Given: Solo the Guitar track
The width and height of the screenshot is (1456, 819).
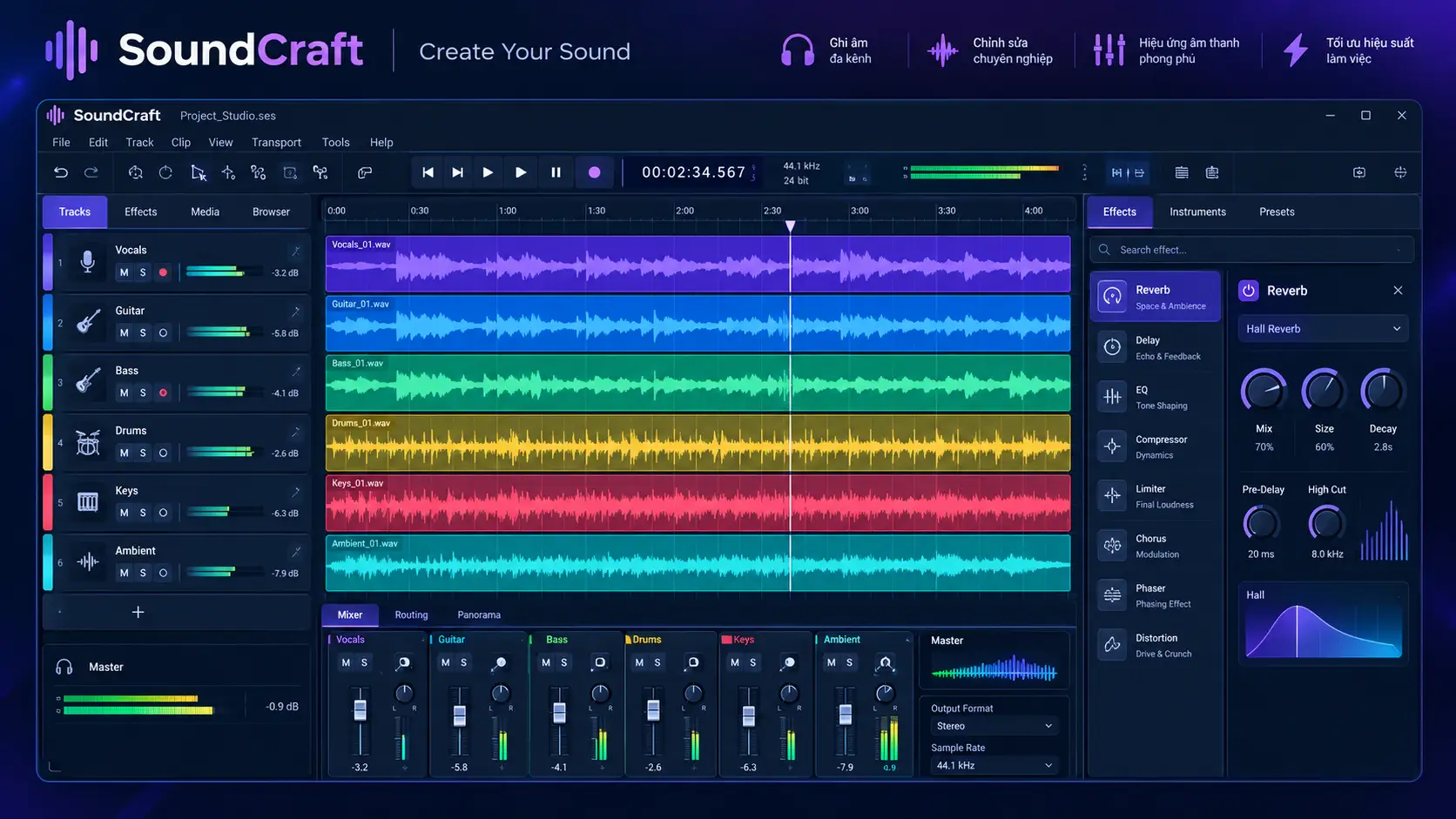Looking at the screenshot, I should pyautogui.click(x=143, y=332).
